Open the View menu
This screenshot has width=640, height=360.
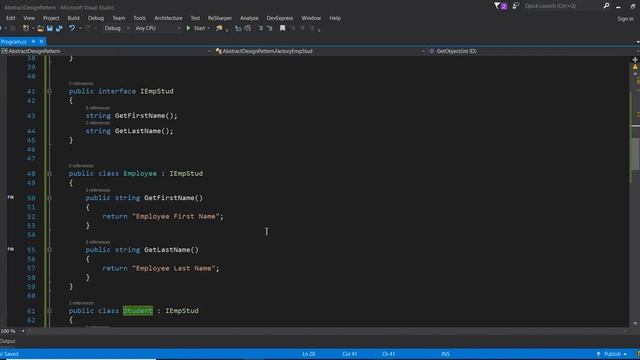tap(29, 18)
